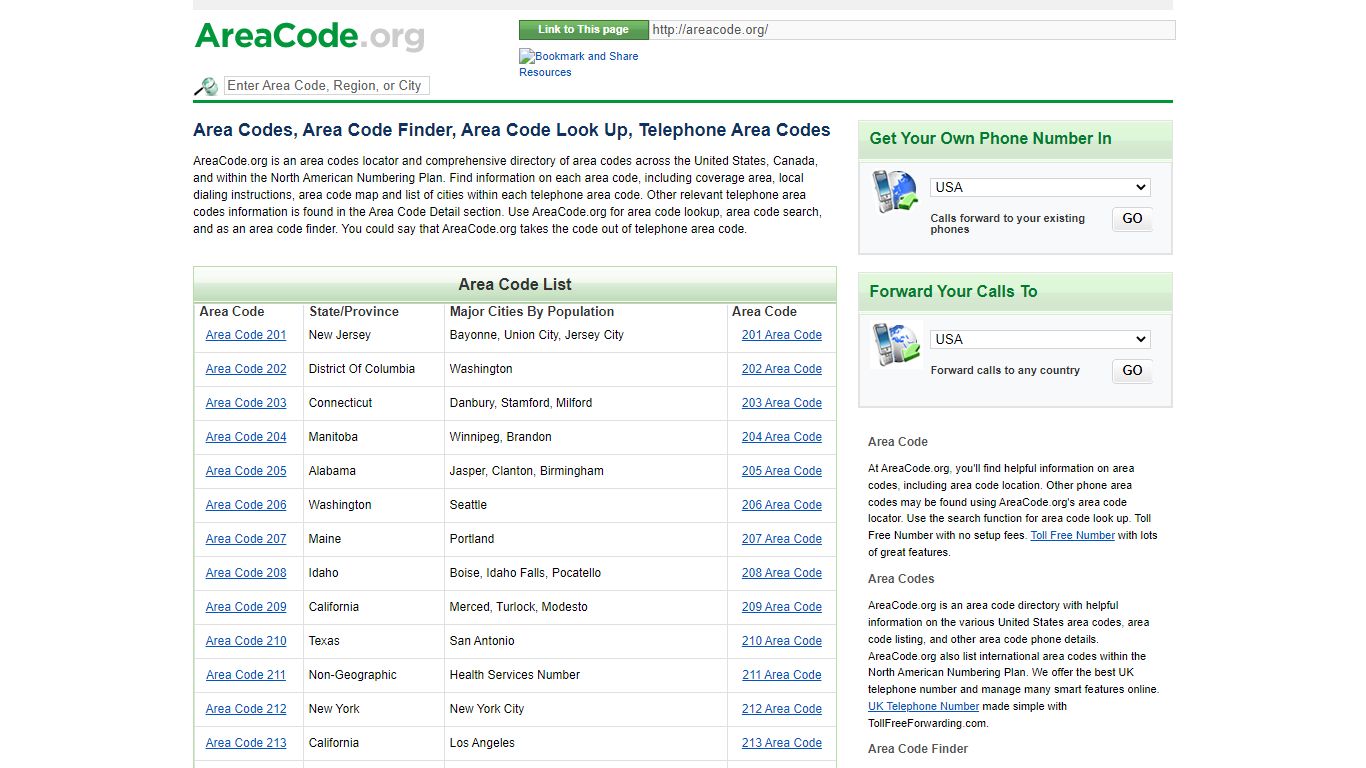
Task: Open Area Code 204 for Manitoba
Action: [246, 437]
